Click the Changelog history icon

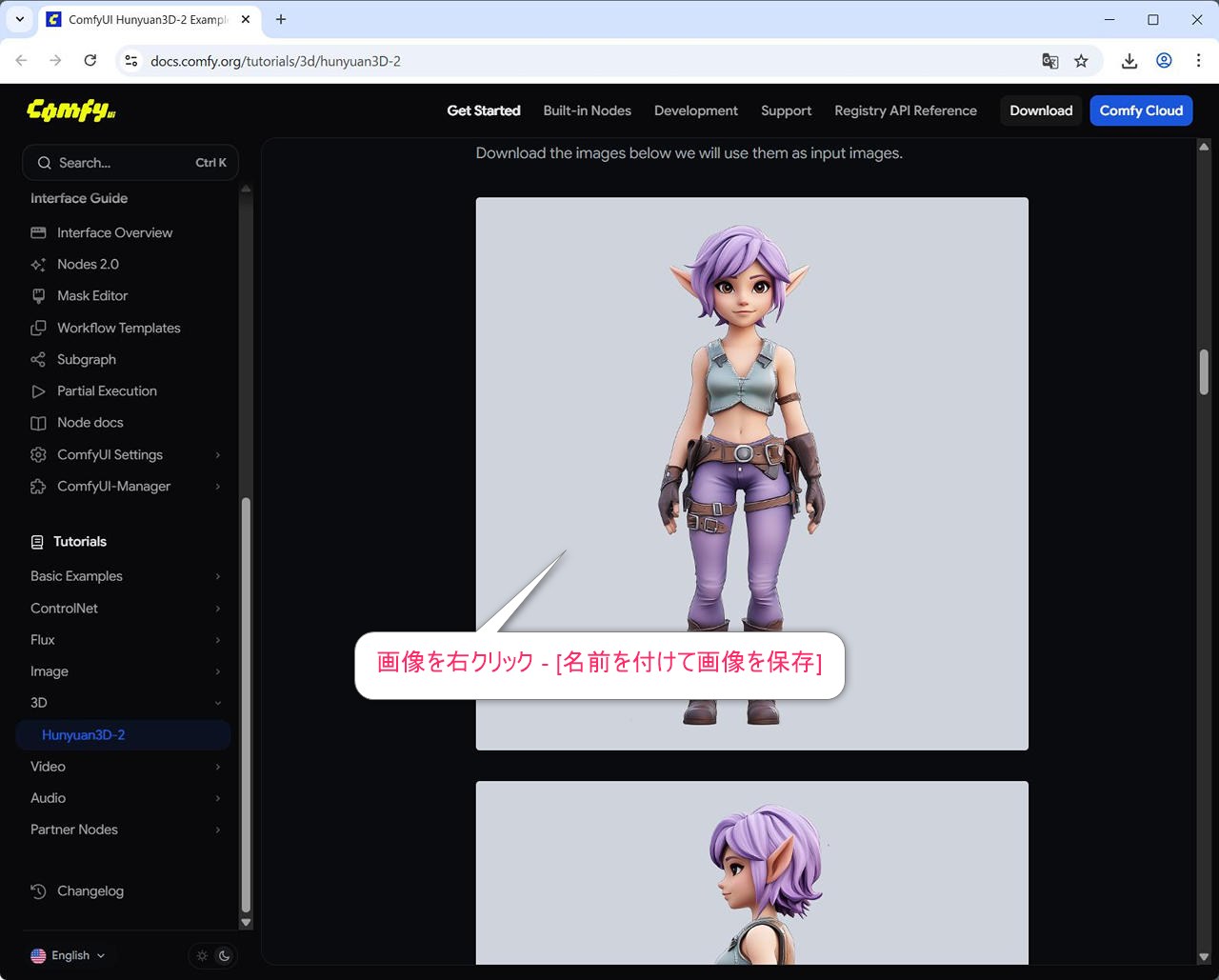pos(38,891)
